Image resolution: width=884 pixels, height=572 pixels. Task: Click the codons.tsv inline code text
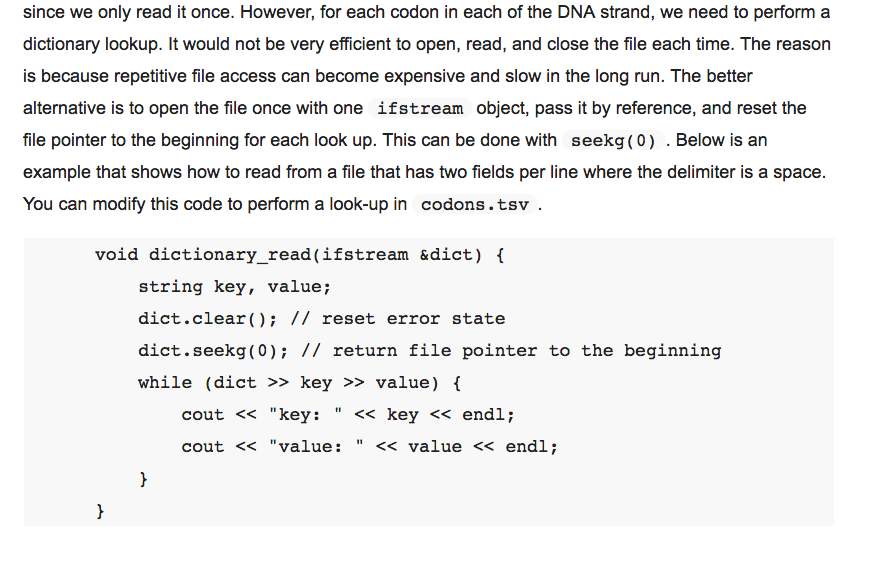click(x=475, y=205)
